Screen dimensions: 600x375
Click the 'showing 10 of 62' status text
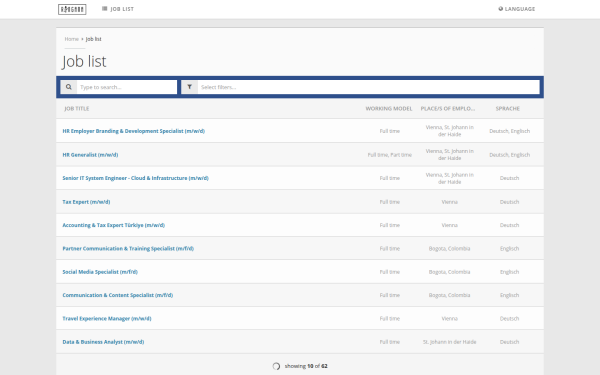pos(306,366)
